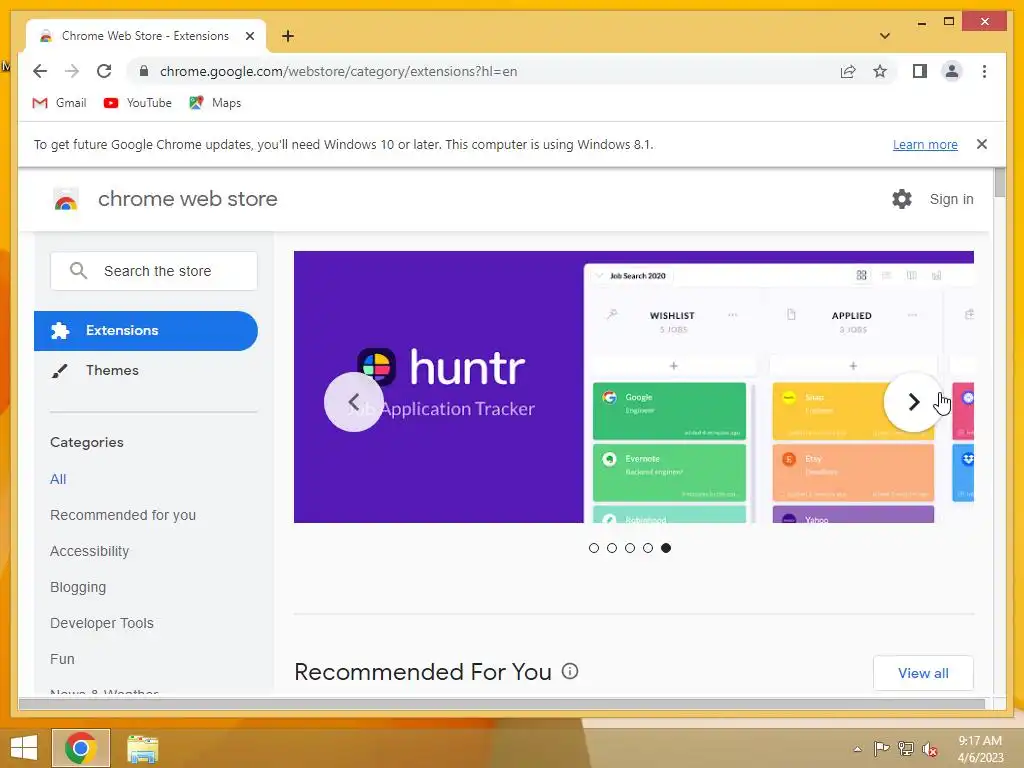Screen dimensions: 1024x768
Task: Open the YouTube bookmark
Action: 138,103
